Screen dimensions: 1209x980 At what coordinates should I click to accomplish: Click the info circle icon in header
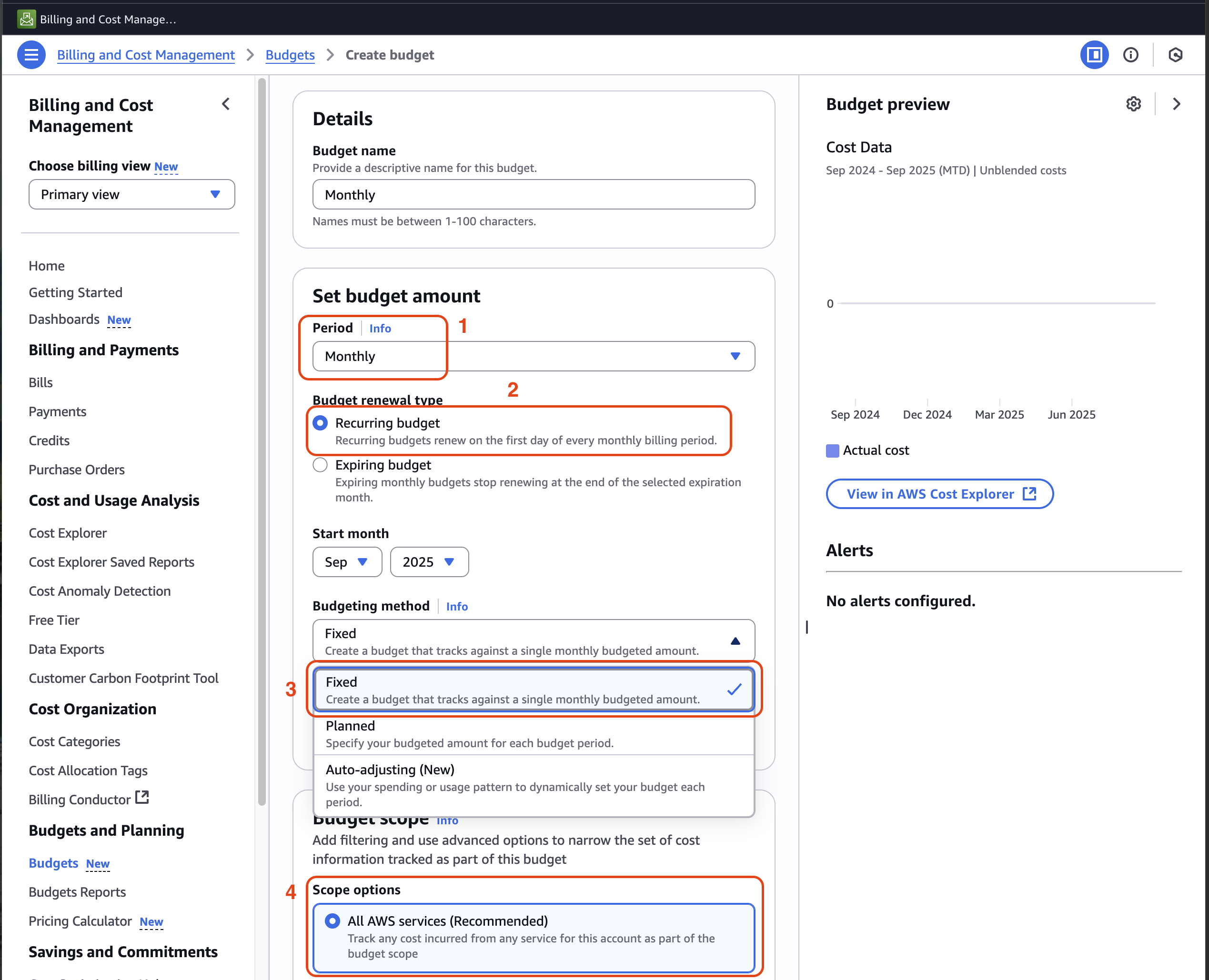(1130, 55)
